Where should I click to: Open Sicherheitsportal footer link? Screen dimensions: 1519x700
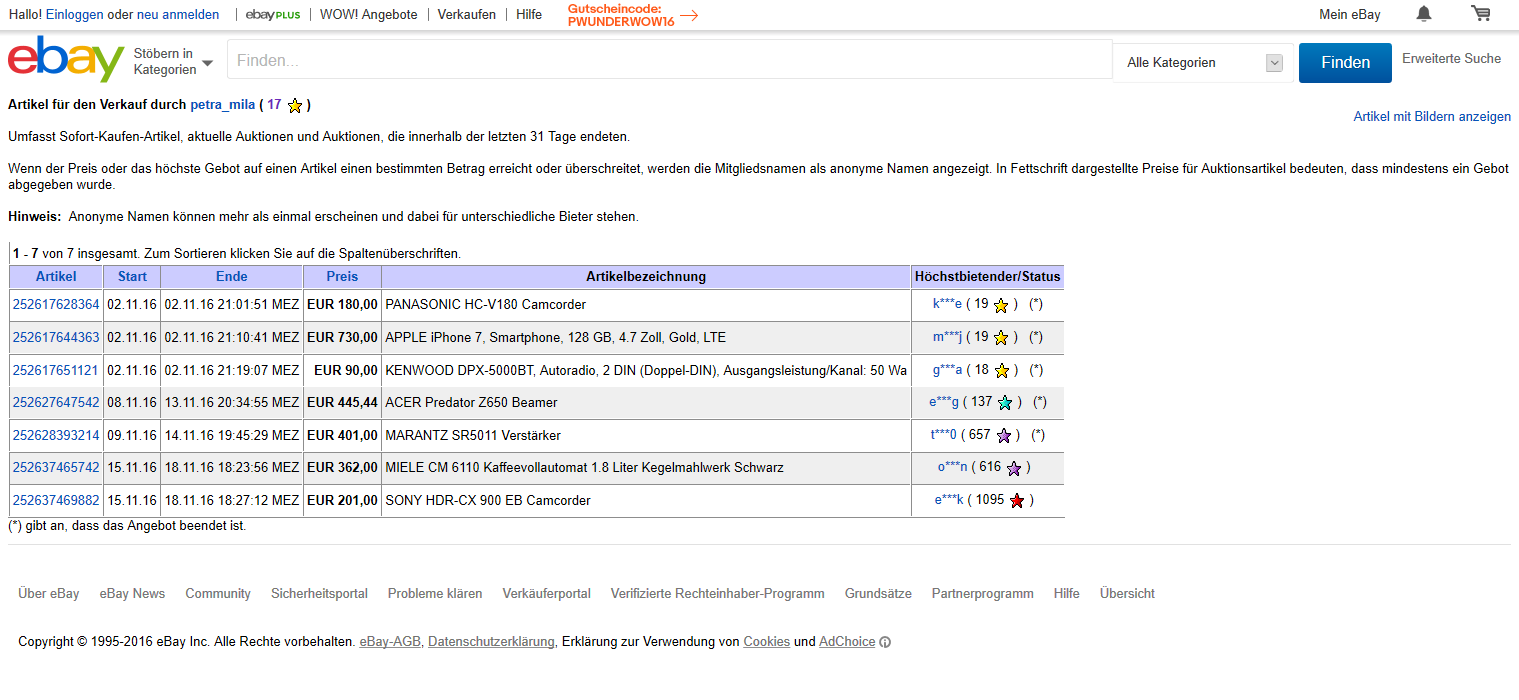click(x=319, y=593)
